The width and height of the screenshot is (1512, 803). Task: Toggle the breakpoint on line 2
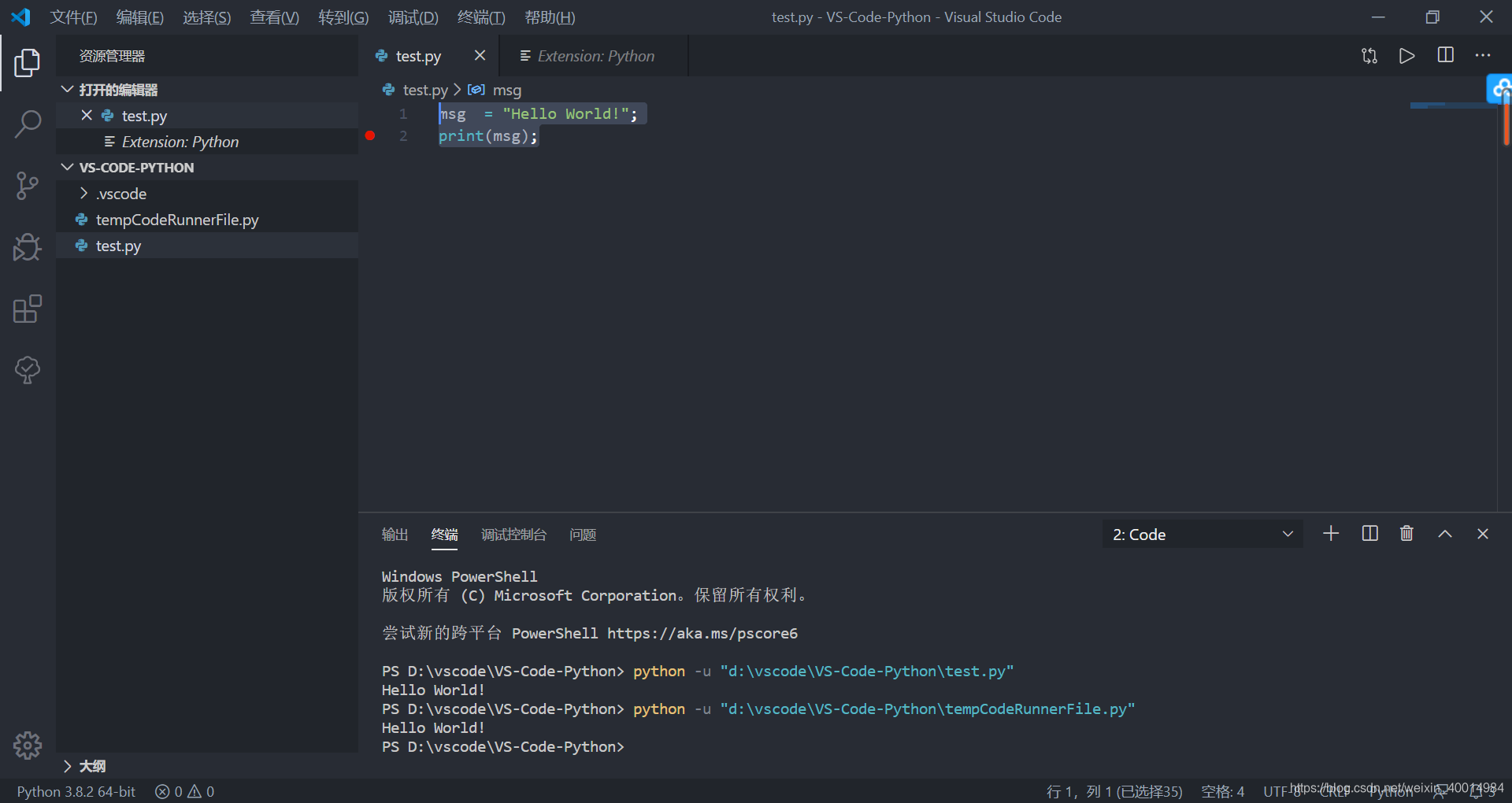point(370,135)
